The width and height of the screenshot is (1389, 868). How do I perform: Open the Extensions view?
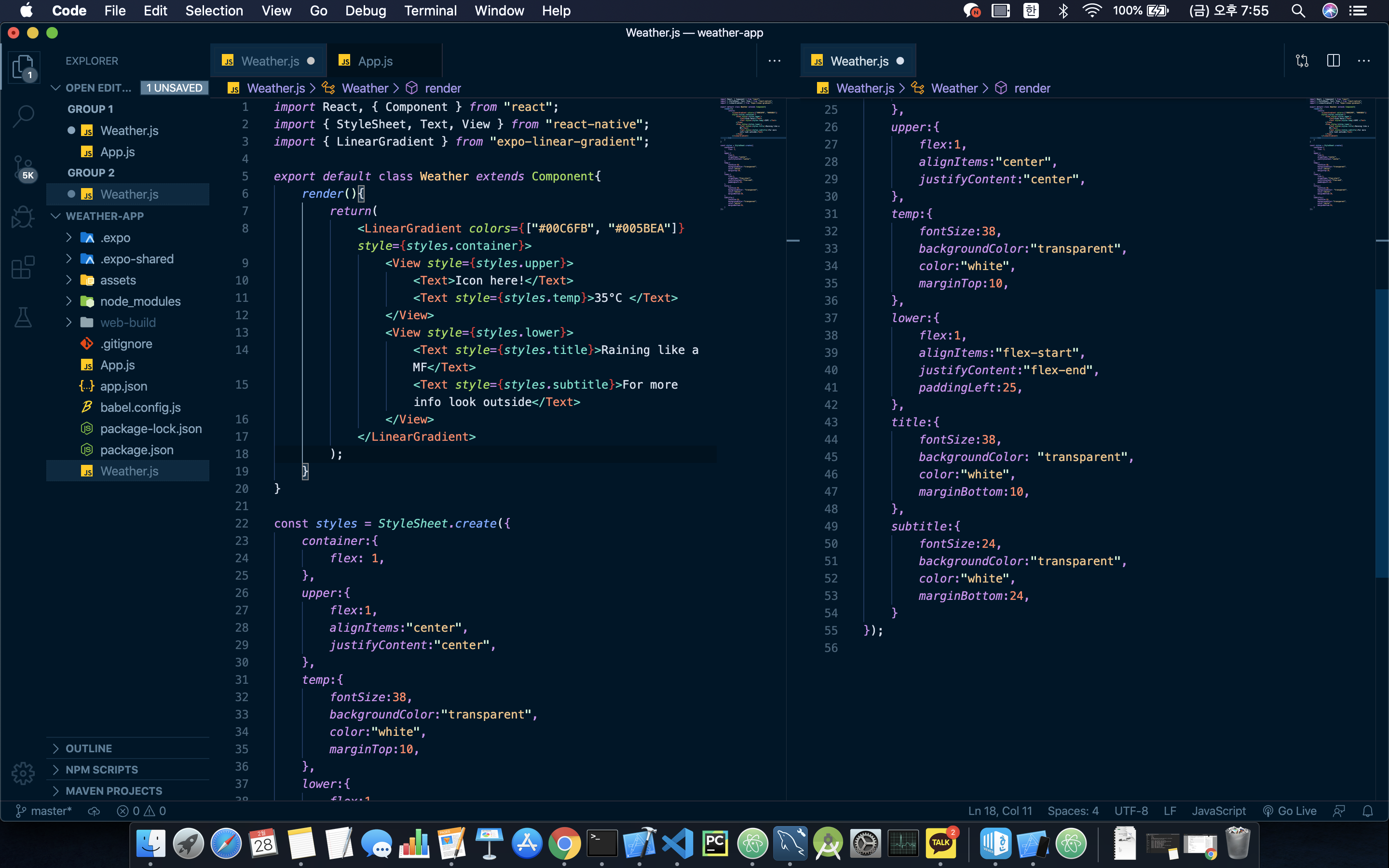tap(23, 268)
